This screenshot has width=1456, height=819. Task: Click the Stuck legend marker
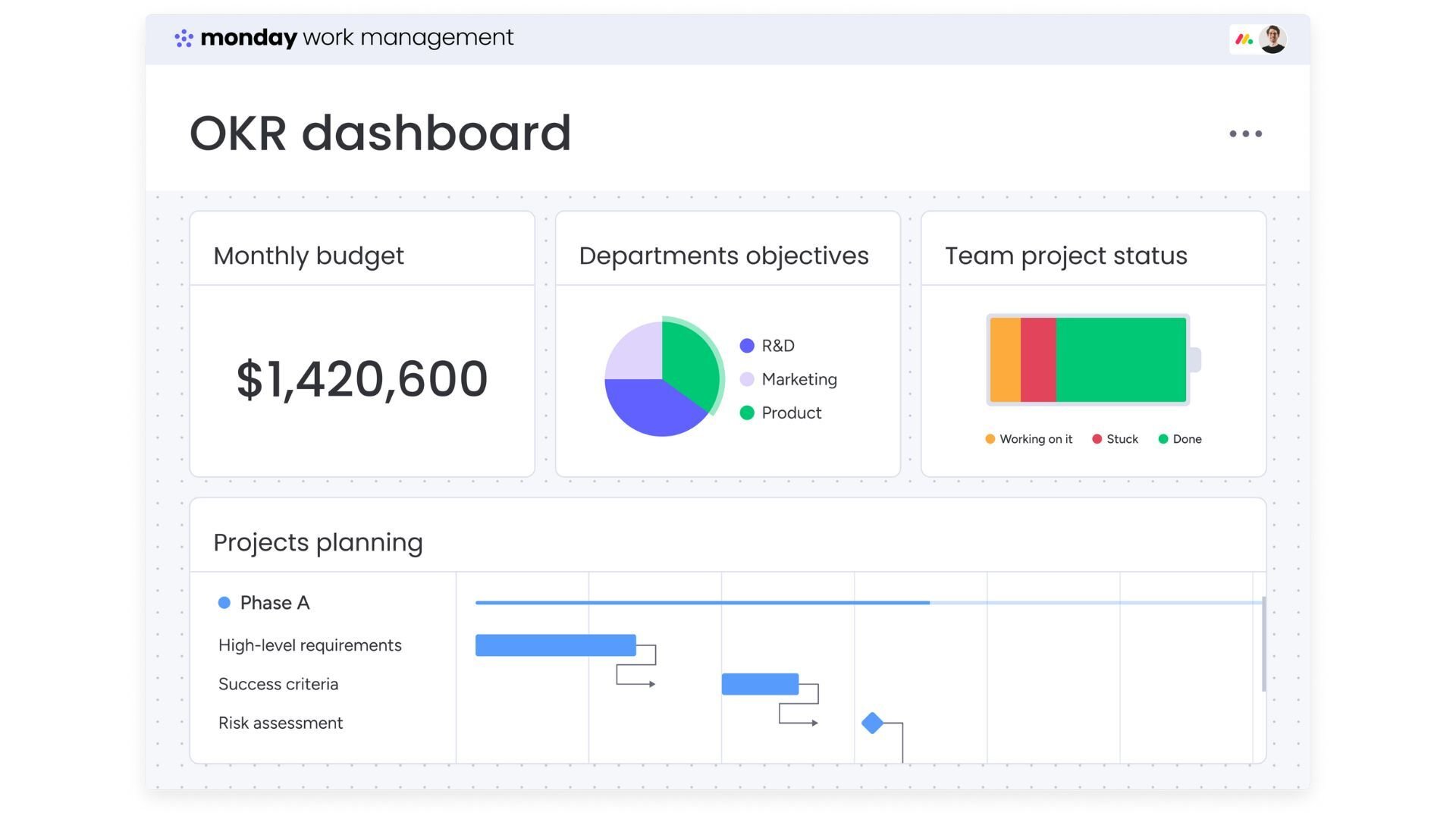pos(1097,438)
